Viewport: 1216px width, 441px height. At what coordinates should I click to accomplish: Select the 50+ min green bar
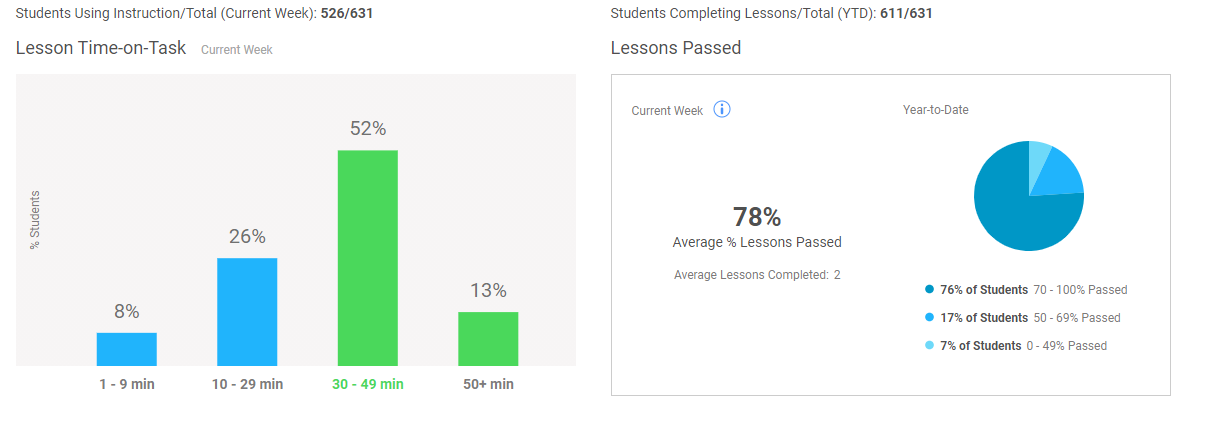(488, 339)
